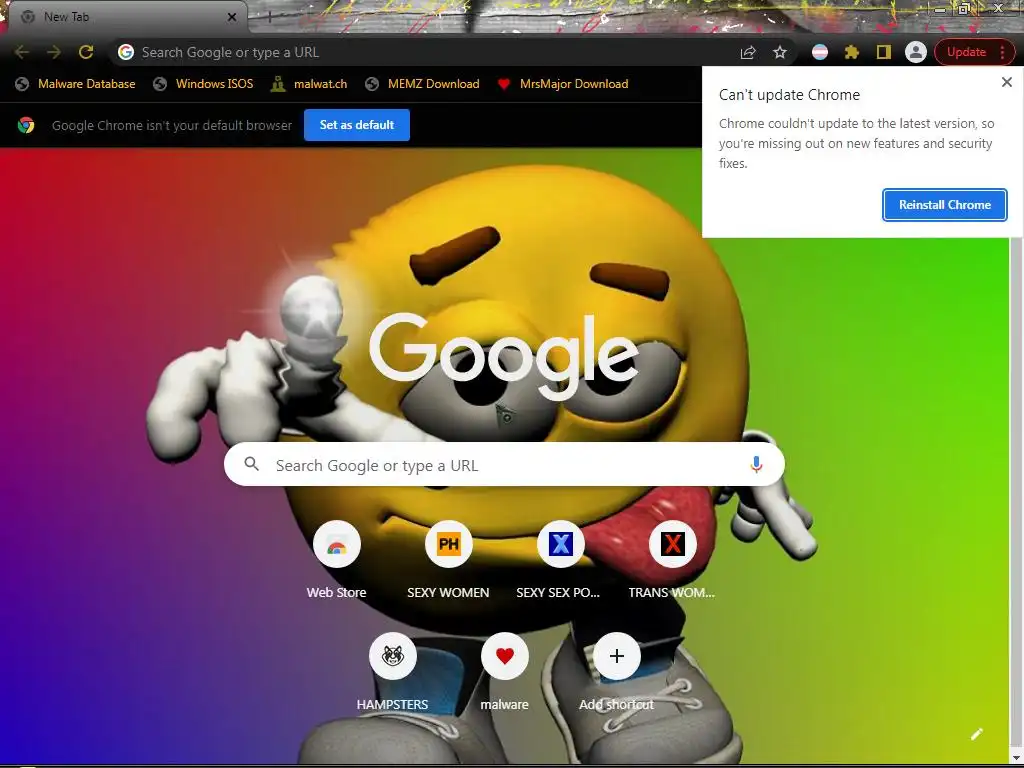Viewport: 1024px width, 768px height.
Task: Click the Google logo
Action: point(504,356)
